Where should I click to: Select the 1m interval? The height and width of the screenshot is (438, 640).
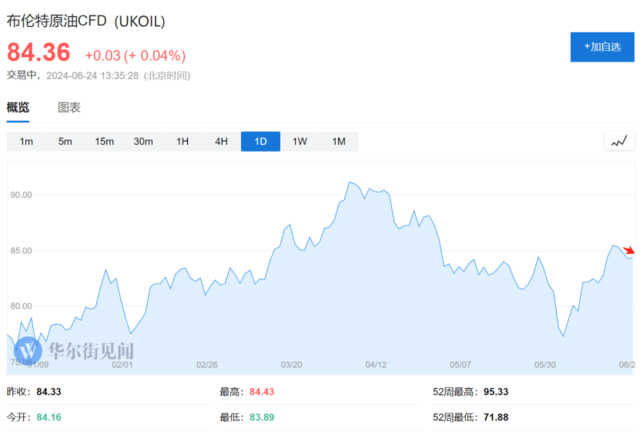tap(26, 141)
